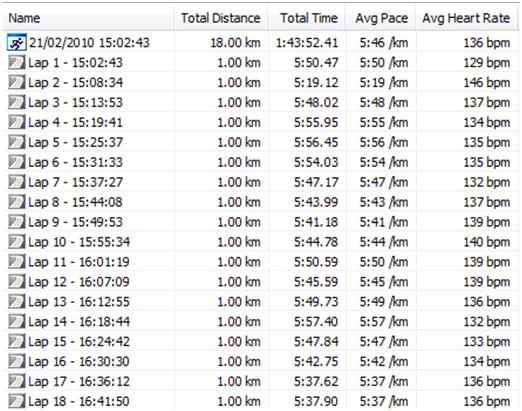Select the Lap 12 row icon
This screenshot has width=522, height=411.
pos(17,282)
